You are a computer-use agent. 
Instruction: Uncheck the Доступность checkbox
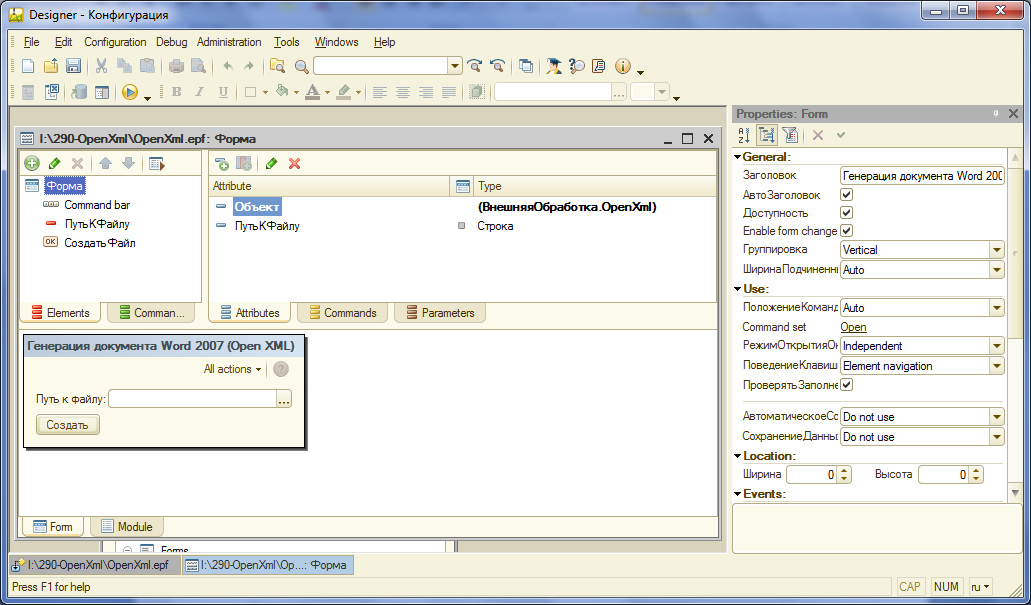(847, 213)
